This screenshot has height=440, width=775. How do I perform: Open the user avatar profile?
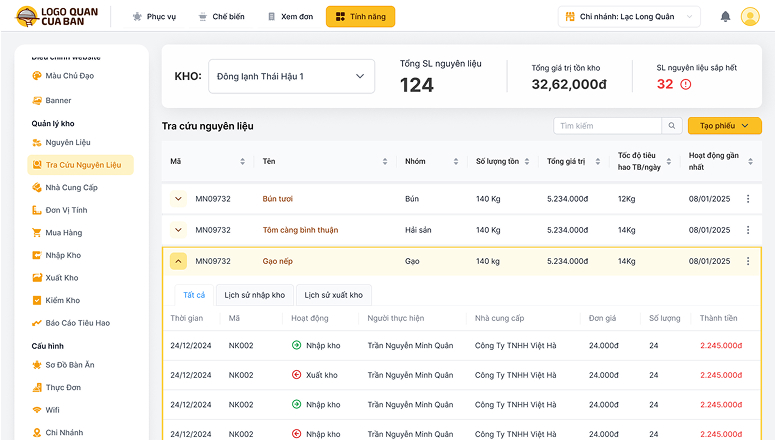[x=750, y=17]
